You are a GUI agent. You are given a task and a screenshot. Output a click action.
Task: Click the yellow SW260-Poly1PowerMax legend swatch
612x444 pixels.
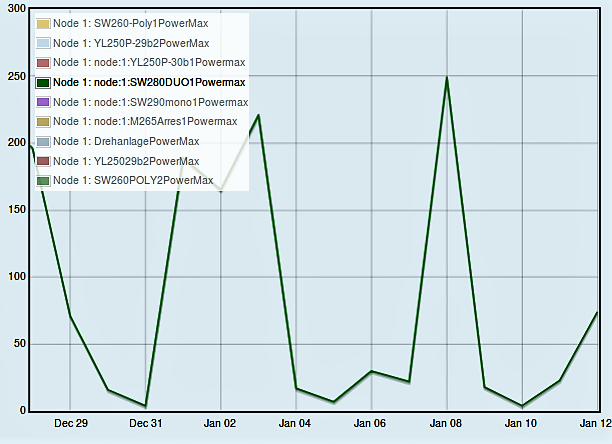[43, 24]
